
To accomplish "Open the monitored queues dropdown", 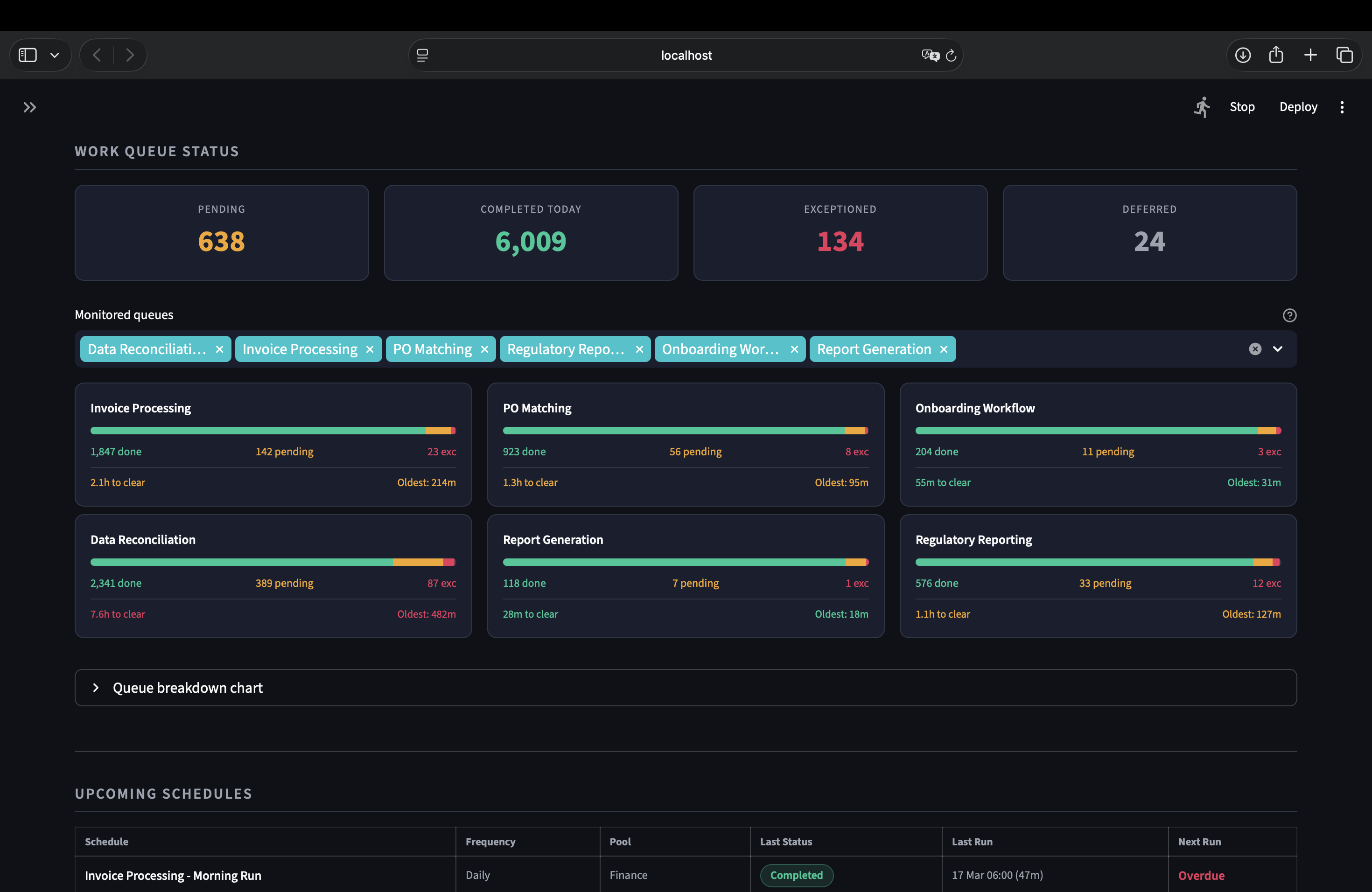I will 1279,348.
